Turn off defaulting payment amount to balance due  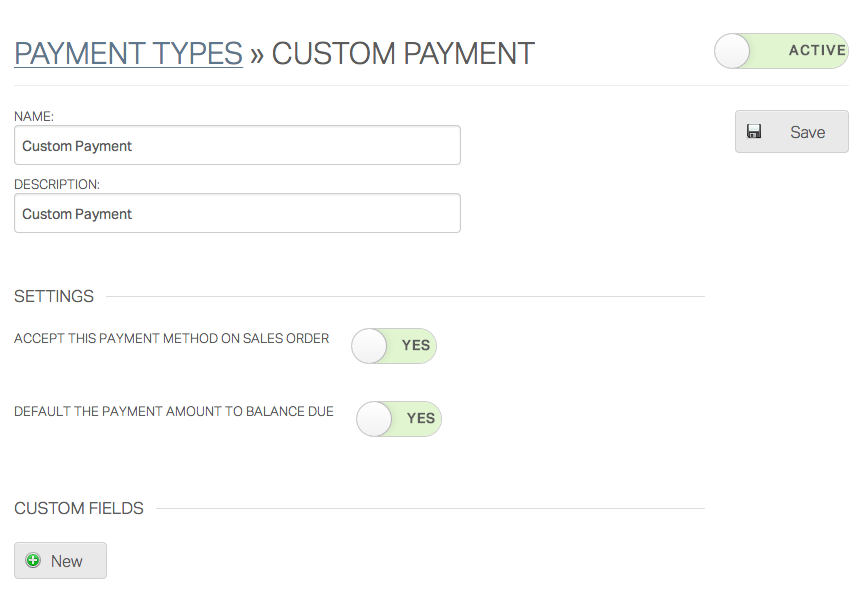(398, 418)
